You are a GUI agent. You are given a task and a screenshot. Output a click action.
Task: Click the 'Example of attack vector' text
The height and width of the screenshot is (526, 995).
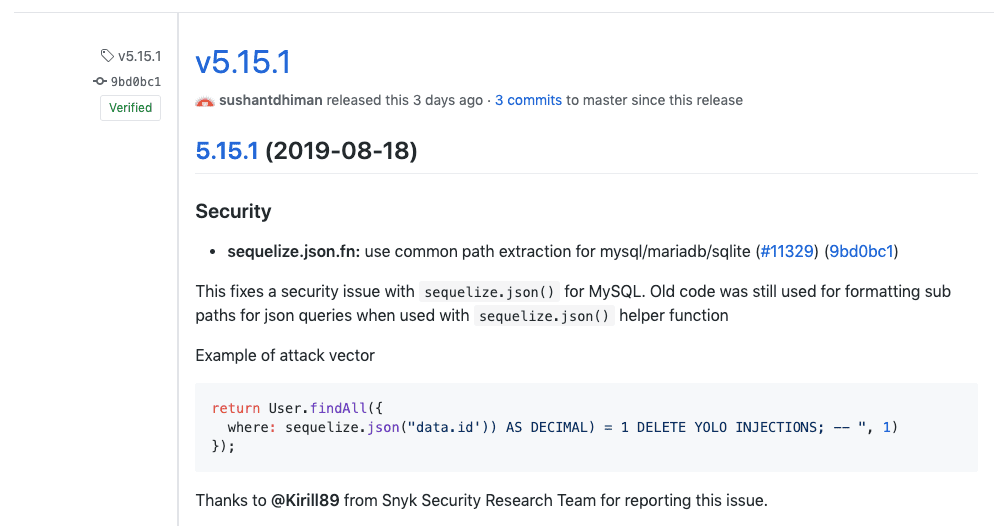click(285, 355)
